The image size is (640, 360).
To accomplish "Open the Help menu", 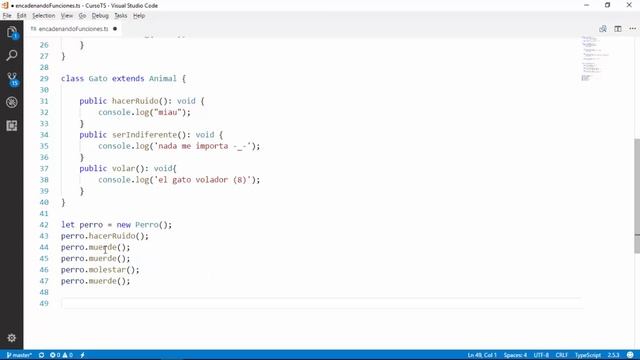I will pyautogui.click(x=139, y=16).
